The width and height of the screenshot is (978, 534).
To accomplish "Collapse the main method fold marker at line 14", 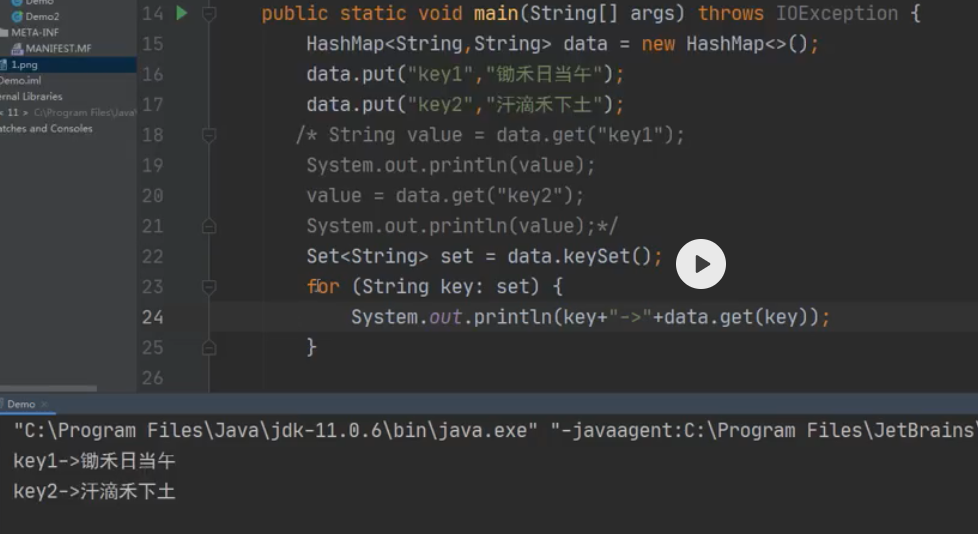I will (x=210, y=13).
